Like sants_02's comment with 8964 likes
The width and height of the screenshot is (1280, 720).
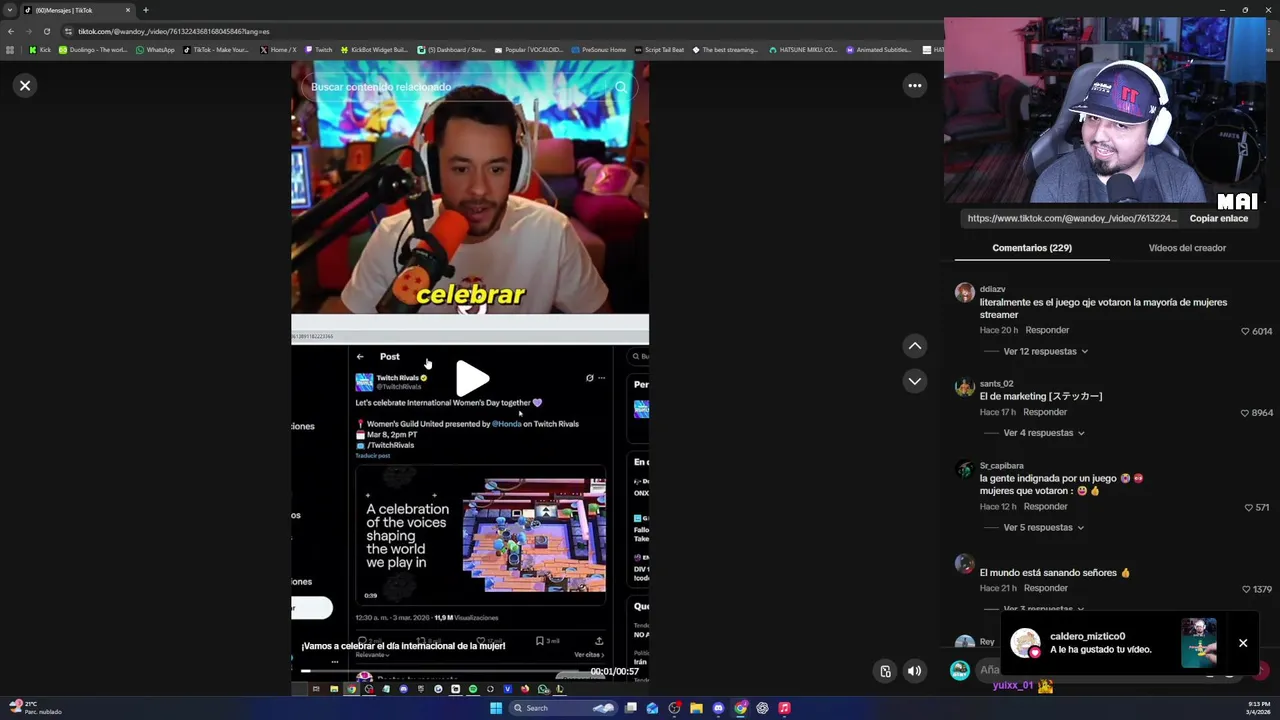click(x=1245, y=413)
